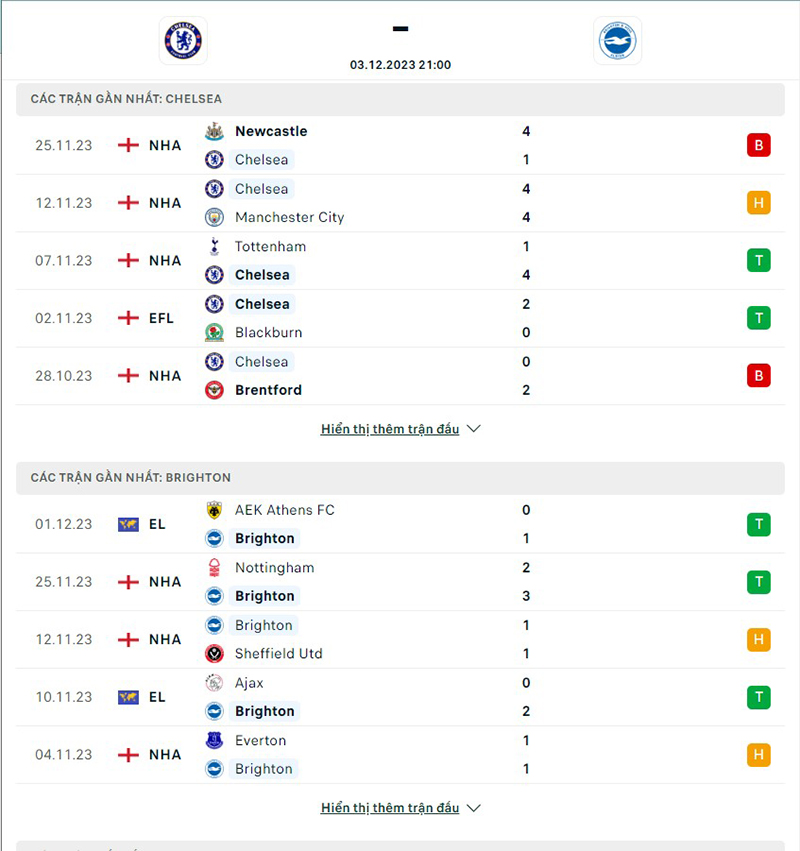Image resolution: width=800 pixels, height=851 pixels.
Task: Click the green T badge for Tottenham match
Action: [x=758, y=261]
